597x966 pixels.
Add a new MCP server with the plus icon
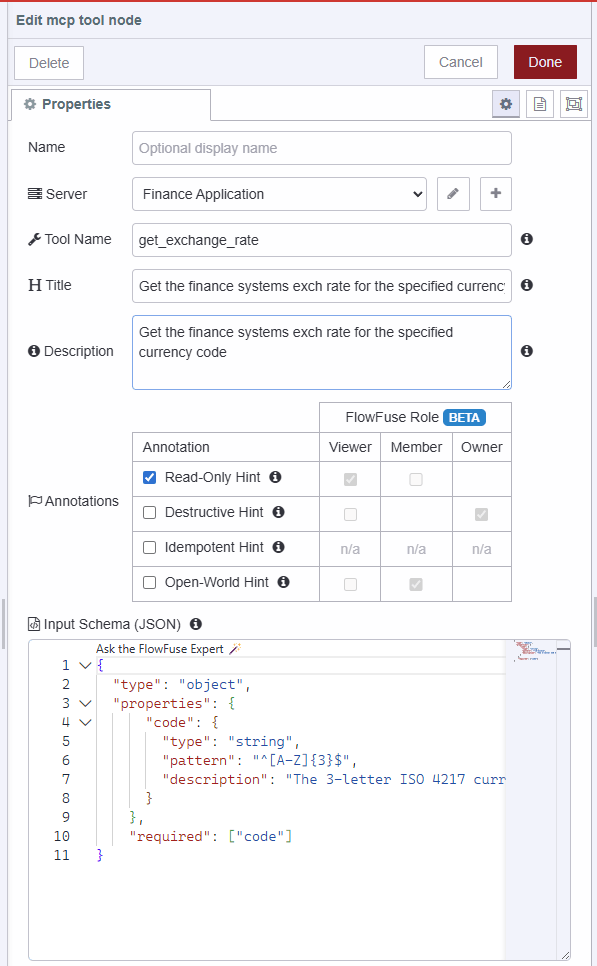click(x=495, y=194)
